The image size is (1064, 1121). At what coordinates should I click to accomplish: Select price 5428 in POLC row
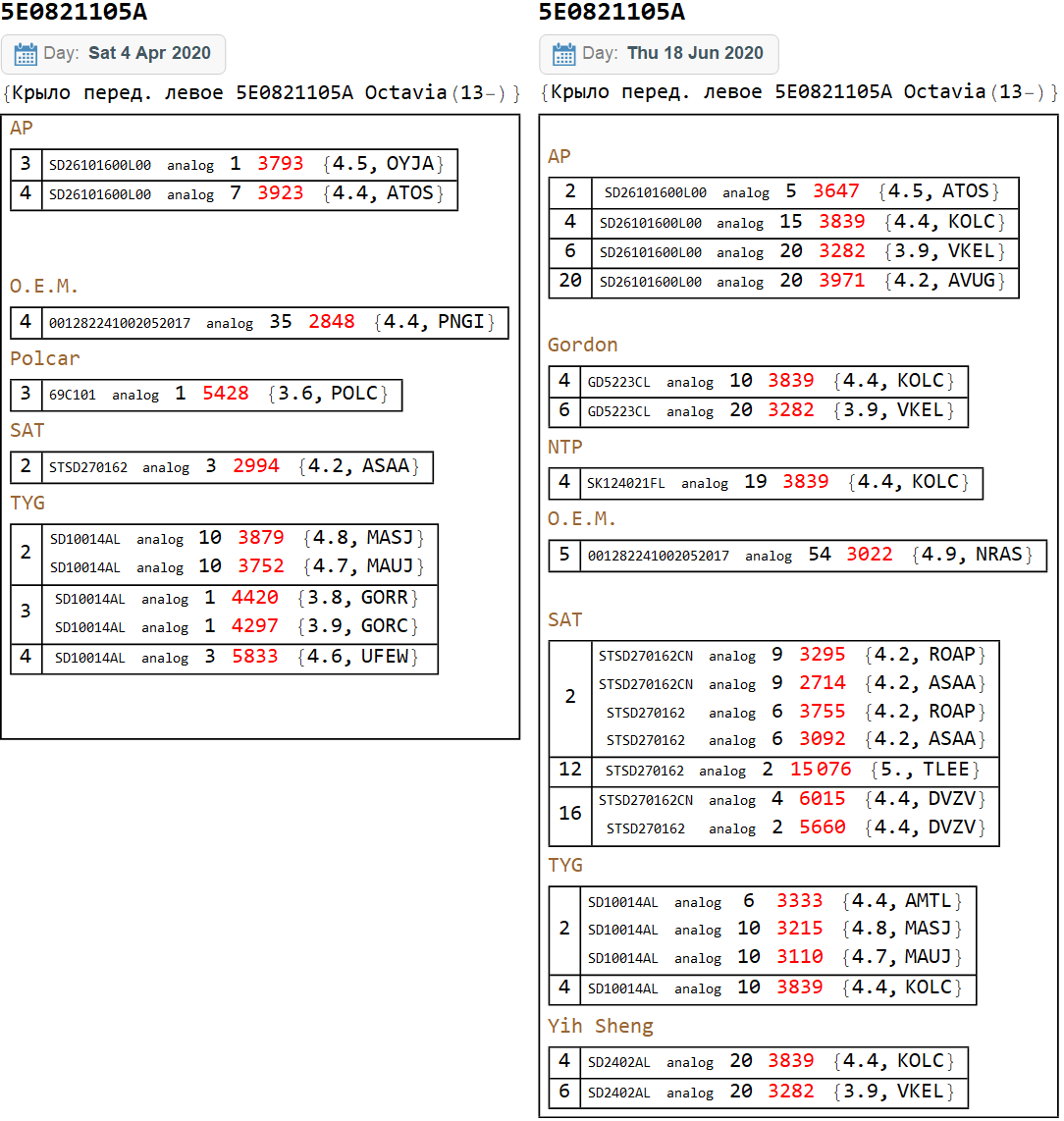[225, 394]
